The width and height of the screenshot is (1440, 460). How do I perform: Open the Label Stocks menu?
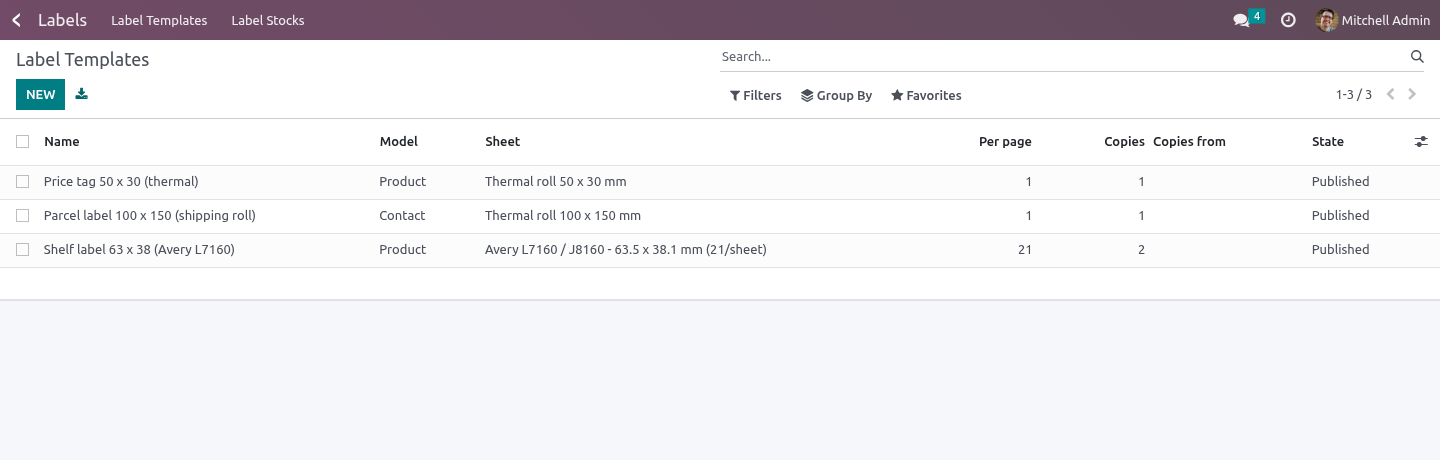(x=268, y=20)
